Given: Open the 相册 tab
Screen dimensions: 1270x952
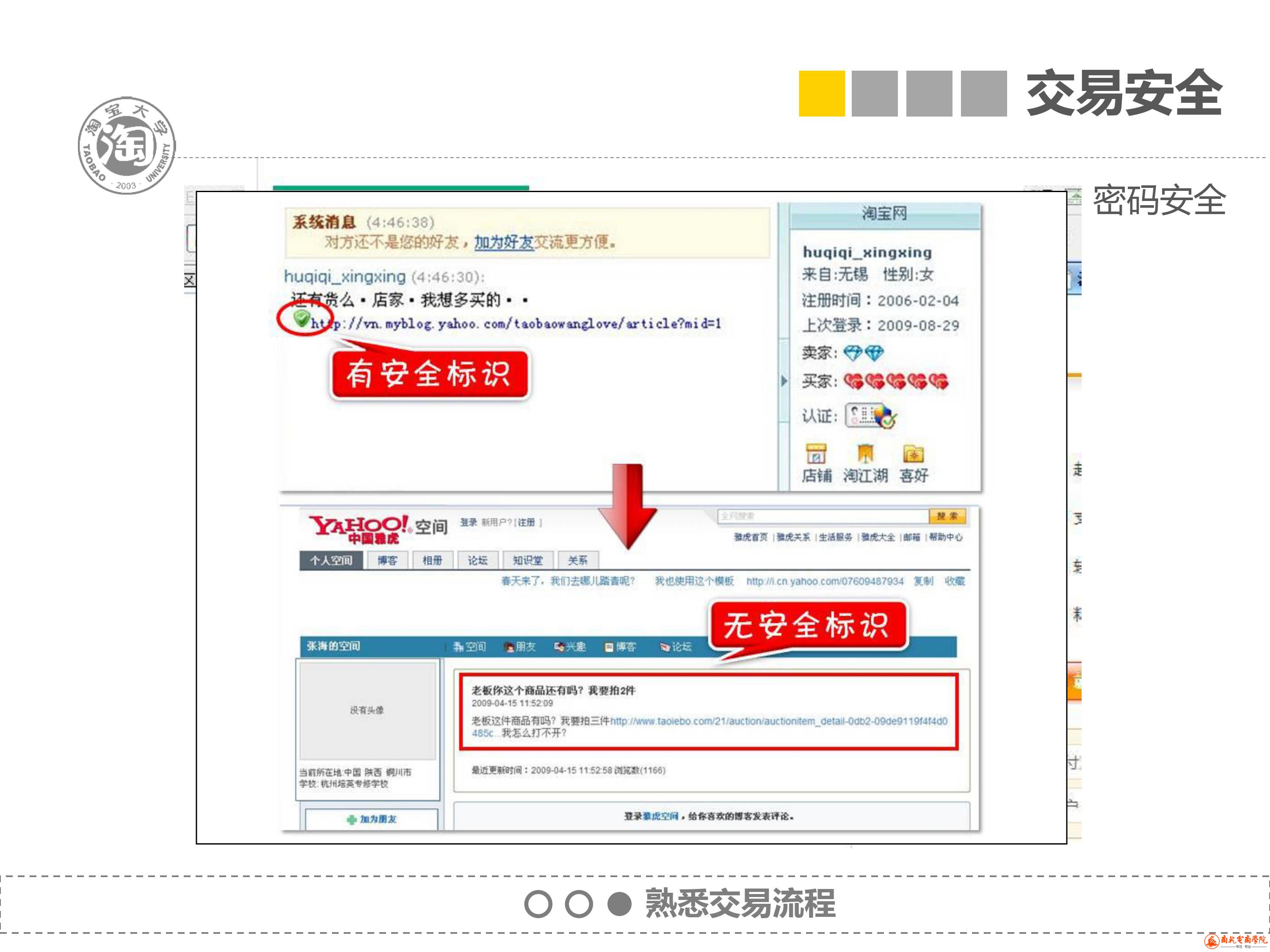Looking at the screenshot, I should 432,560.
